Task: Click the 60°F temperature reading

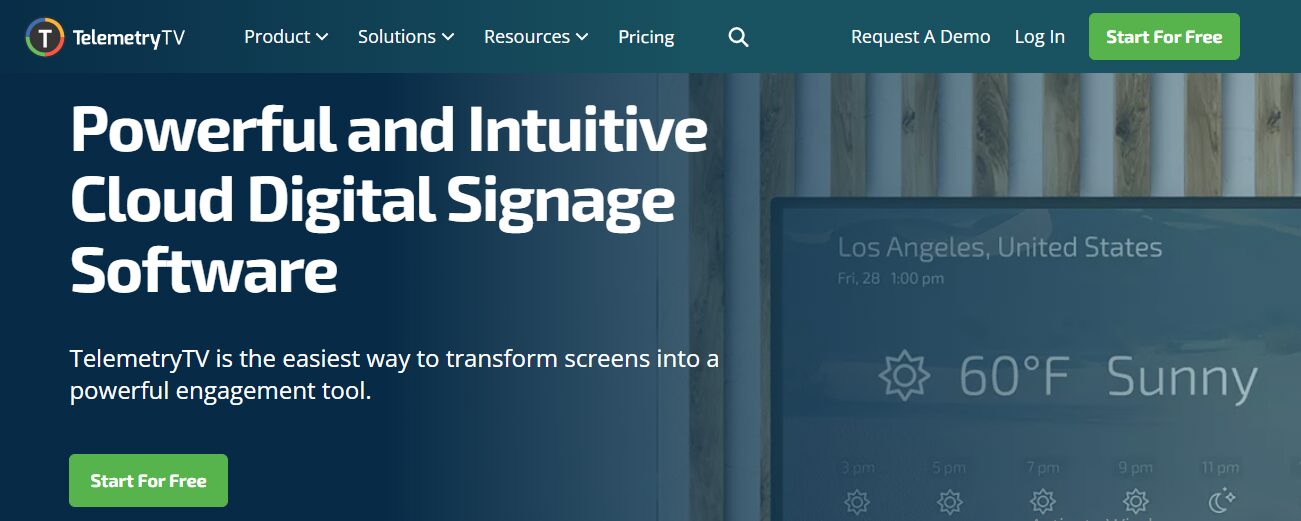Action: [1014, 377]
